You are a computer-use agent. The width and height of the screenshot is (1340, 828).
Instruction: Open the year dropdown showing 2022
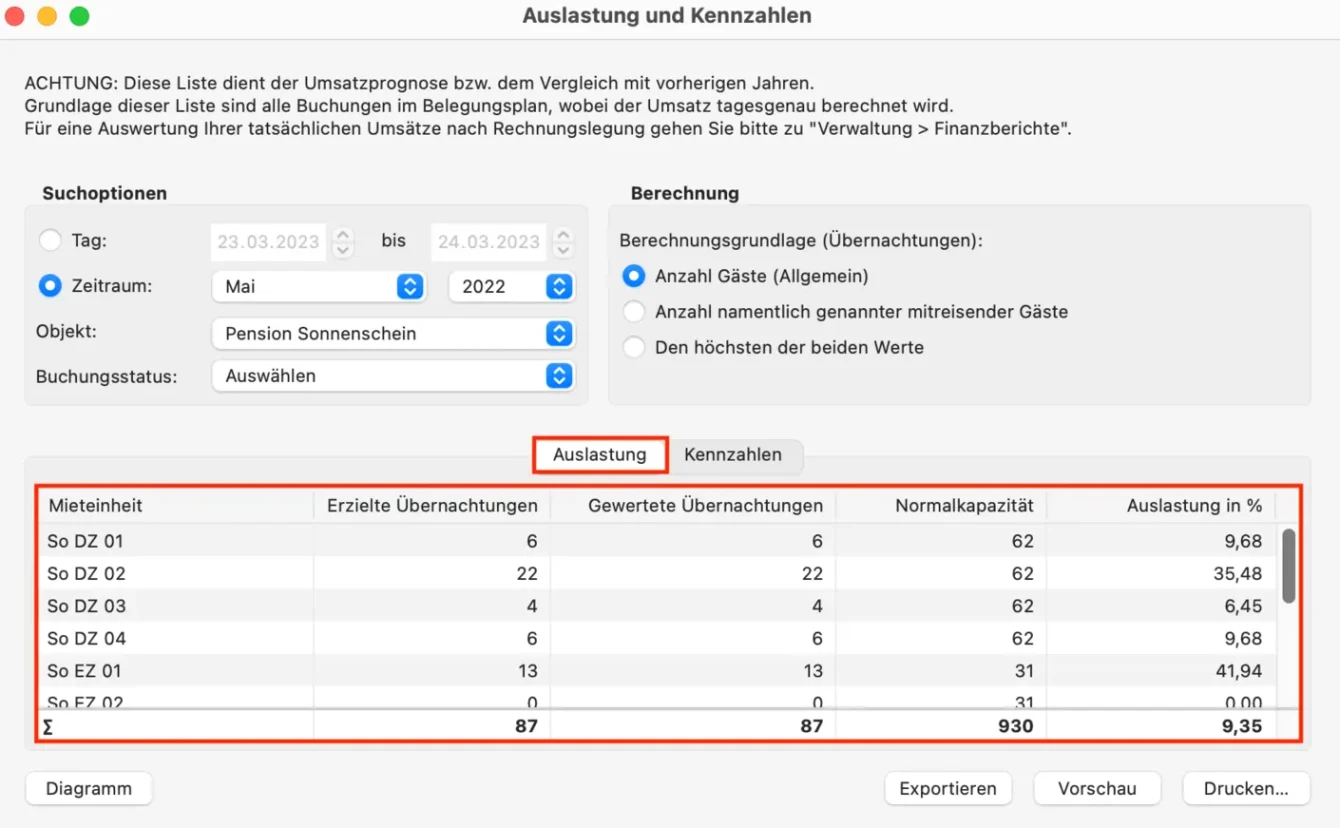tap(511, 286)
